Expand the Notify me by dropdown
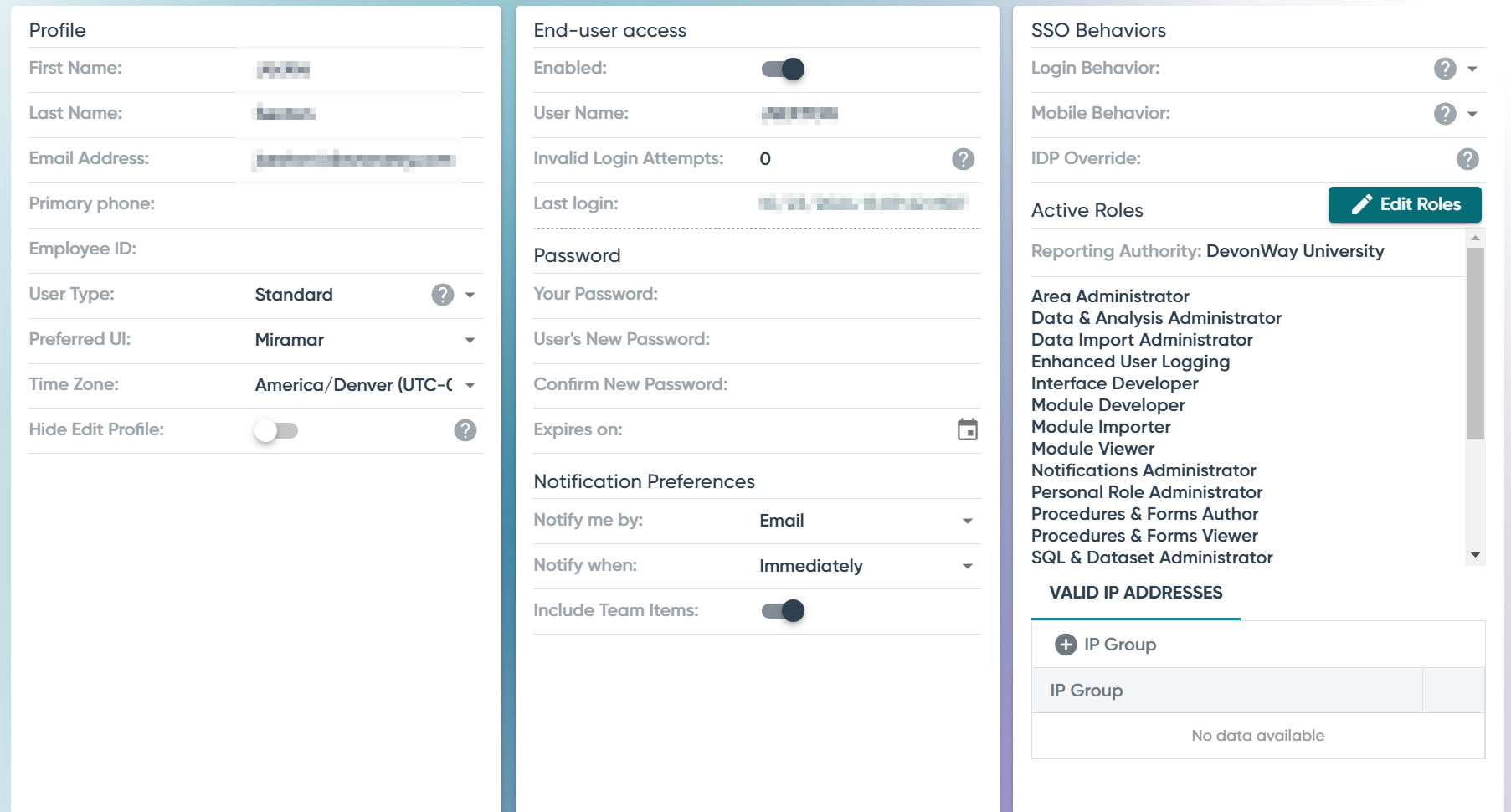1511x812 pixels. coord(968,521)
